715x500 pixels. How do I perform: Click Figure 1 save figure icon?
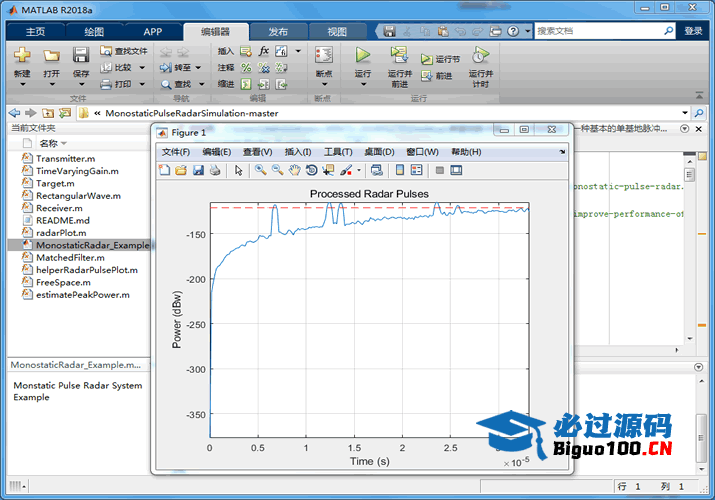coord(198,170)
